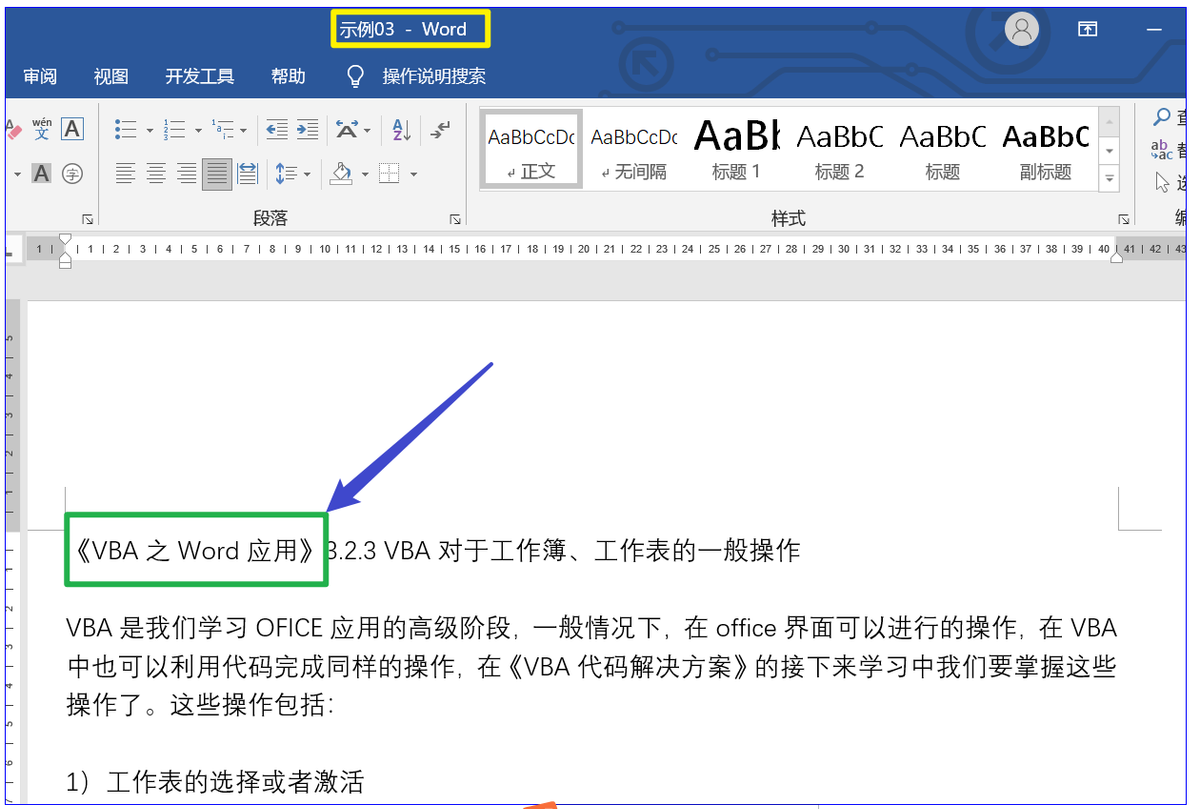The height and width of the screenshot is (809, 1200).
Task: Align paragraph text left
Action: tap(125, 174)
